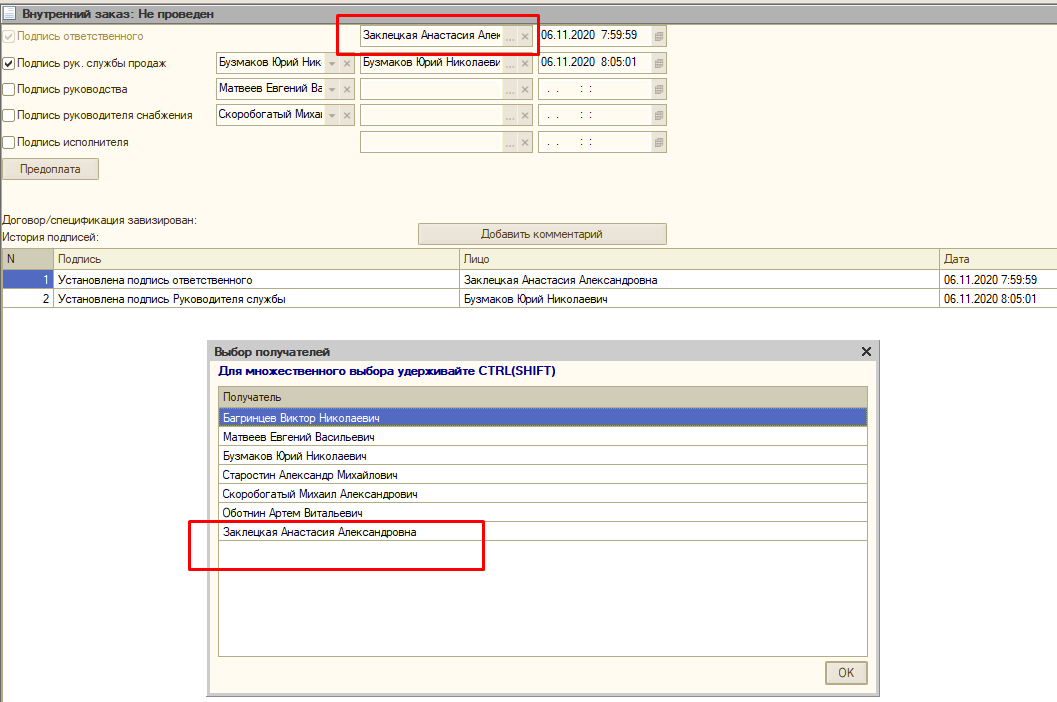Click into Бузмаков Юрий Николаеви signer text field
This screenshot has width=1057, height=702.
click(x=431, y=63)
